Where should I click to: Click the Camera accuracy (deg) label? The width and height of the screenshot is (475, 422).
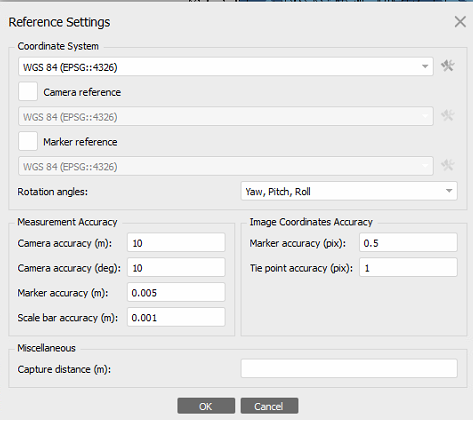pos(69,268)
